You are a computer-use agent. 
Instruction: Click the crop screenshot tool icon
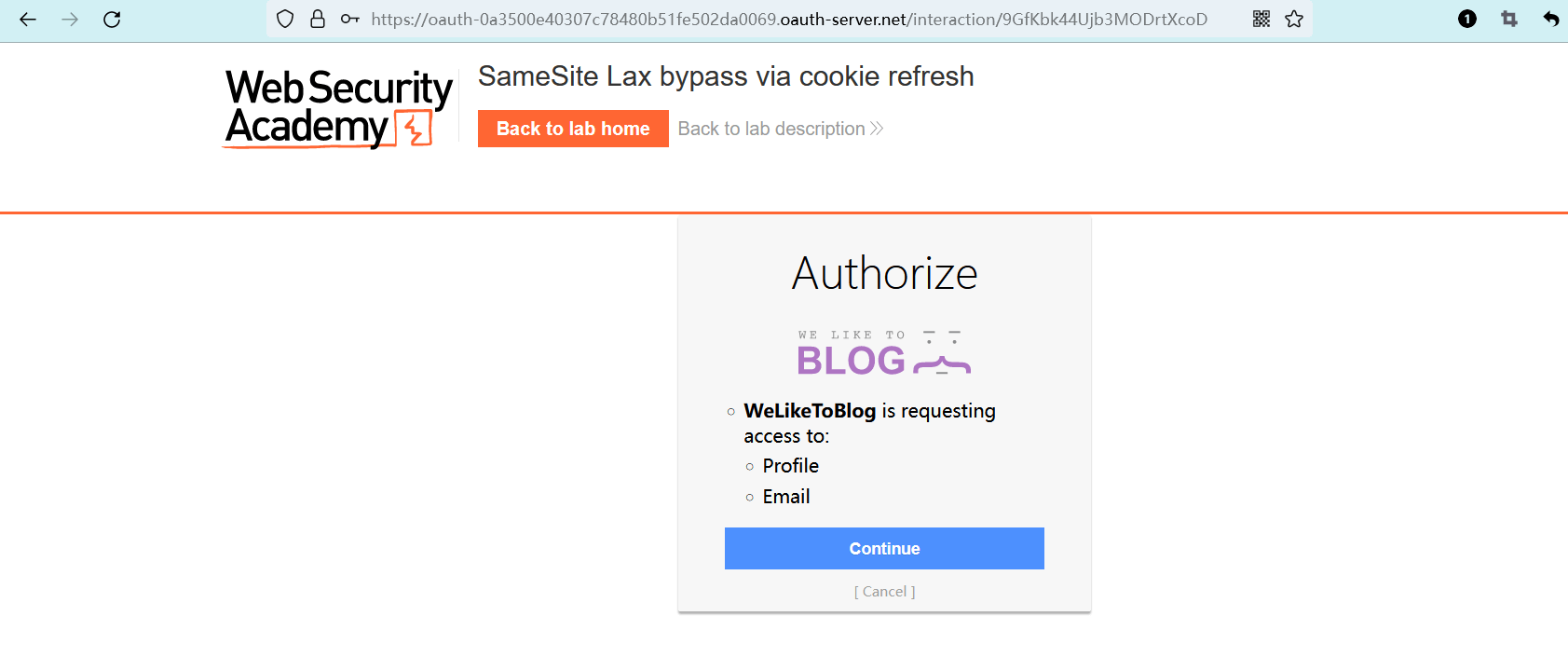click(x=1509, y=19)
